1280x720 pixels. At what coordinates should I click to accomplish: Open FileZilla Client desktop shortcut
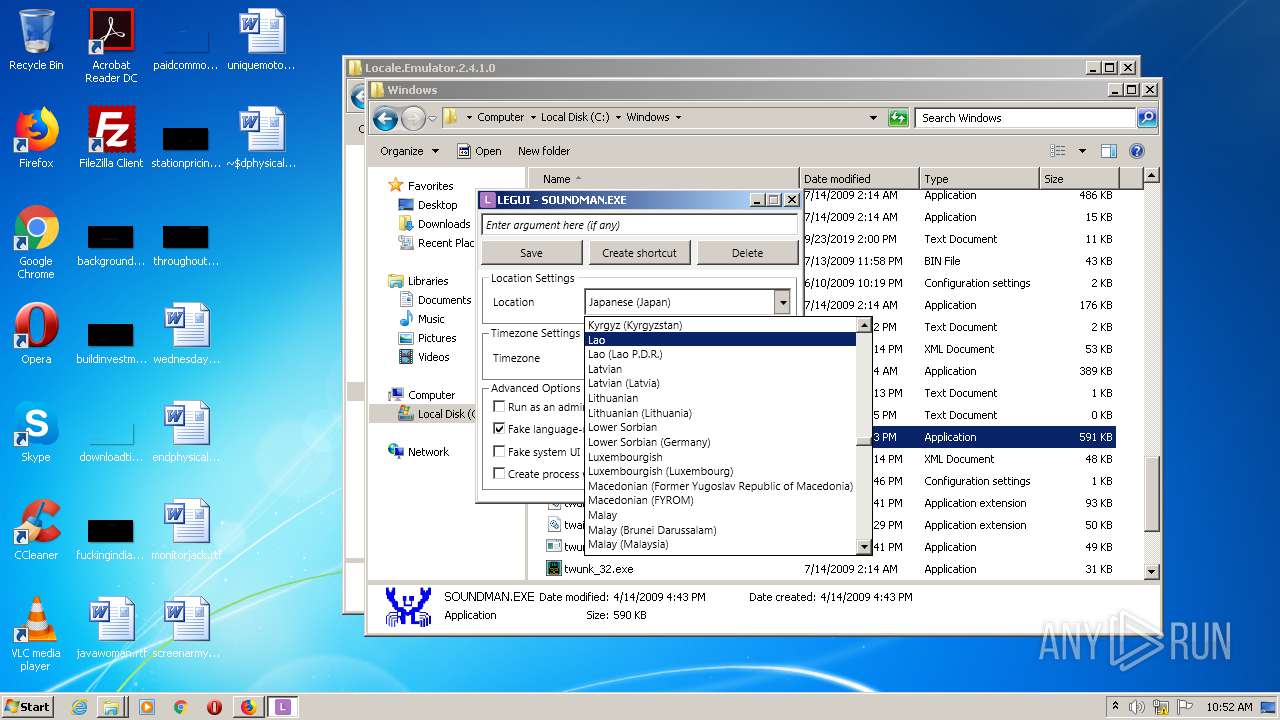pyautogui.click(x=111, y=138)
